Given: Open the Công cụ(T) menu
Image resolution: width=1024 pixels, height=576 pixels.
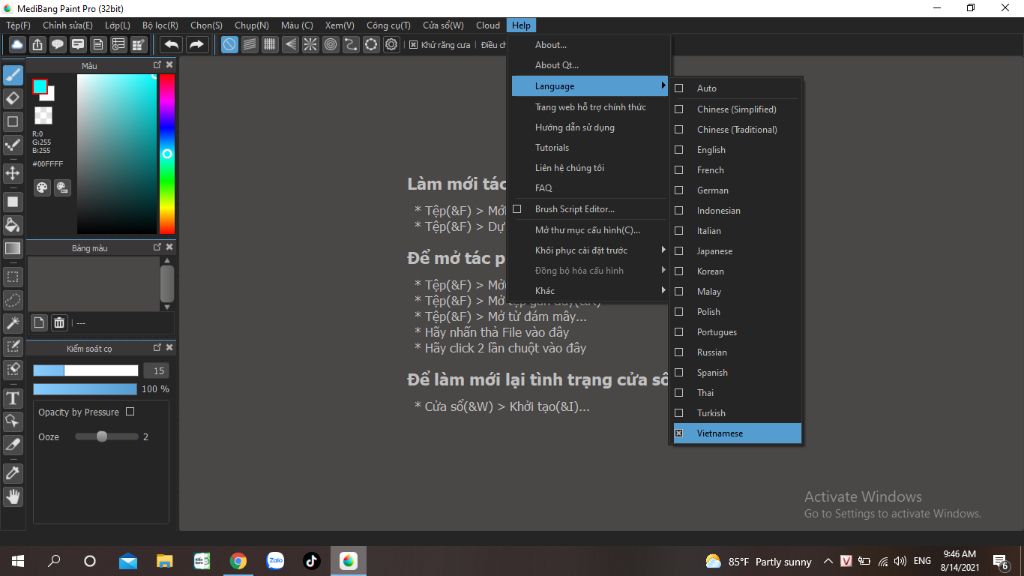Looking at the screenshot, I should [388, 25].
